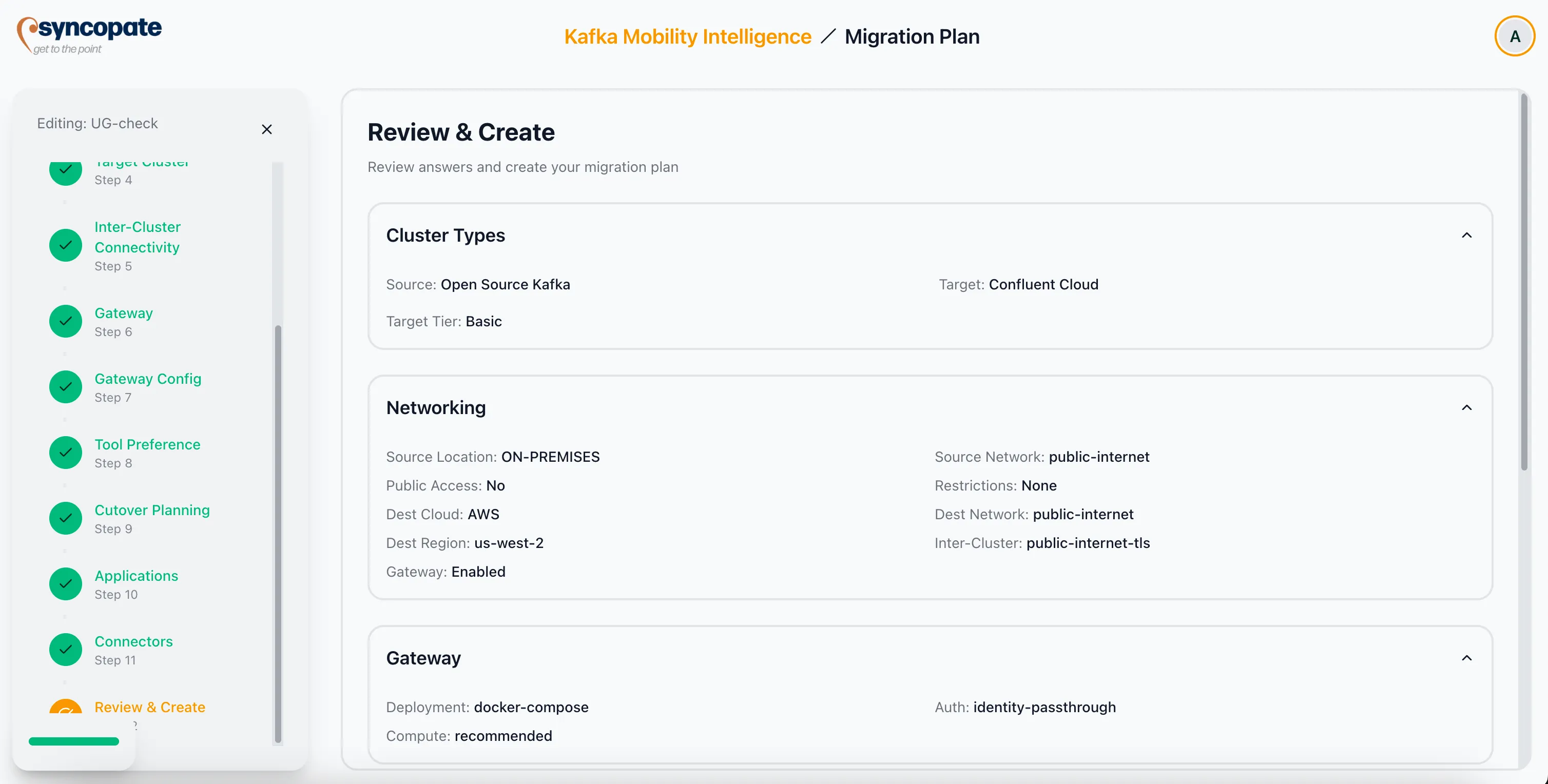1548x784 pixels.
Task: Collapse the Networking section
Action: pos(1467,407)
